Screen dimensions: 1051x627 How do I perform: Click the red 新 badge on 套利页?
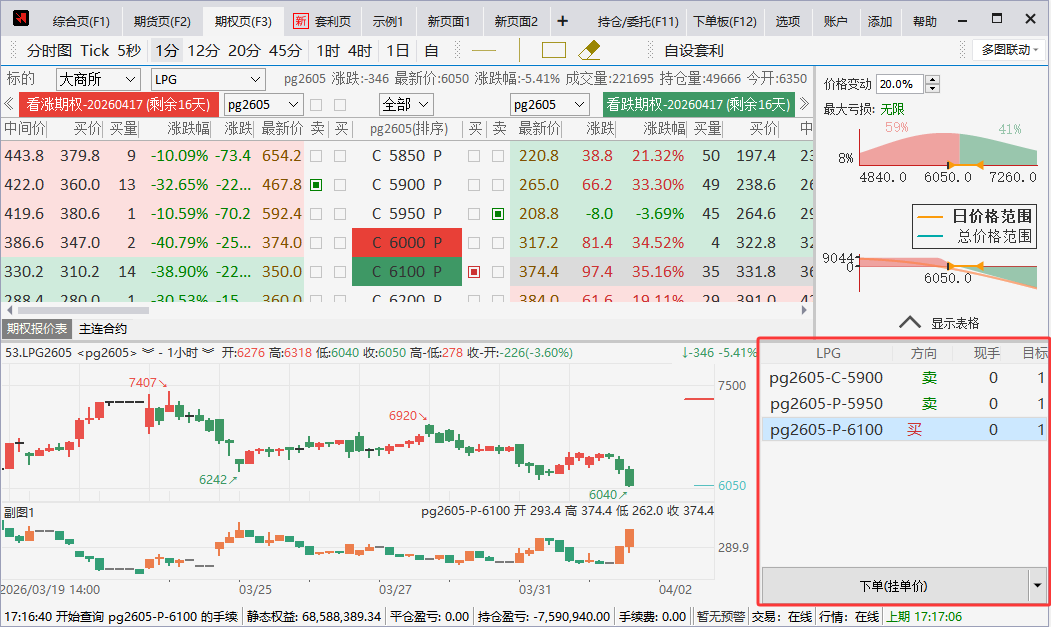click(301, 21)
